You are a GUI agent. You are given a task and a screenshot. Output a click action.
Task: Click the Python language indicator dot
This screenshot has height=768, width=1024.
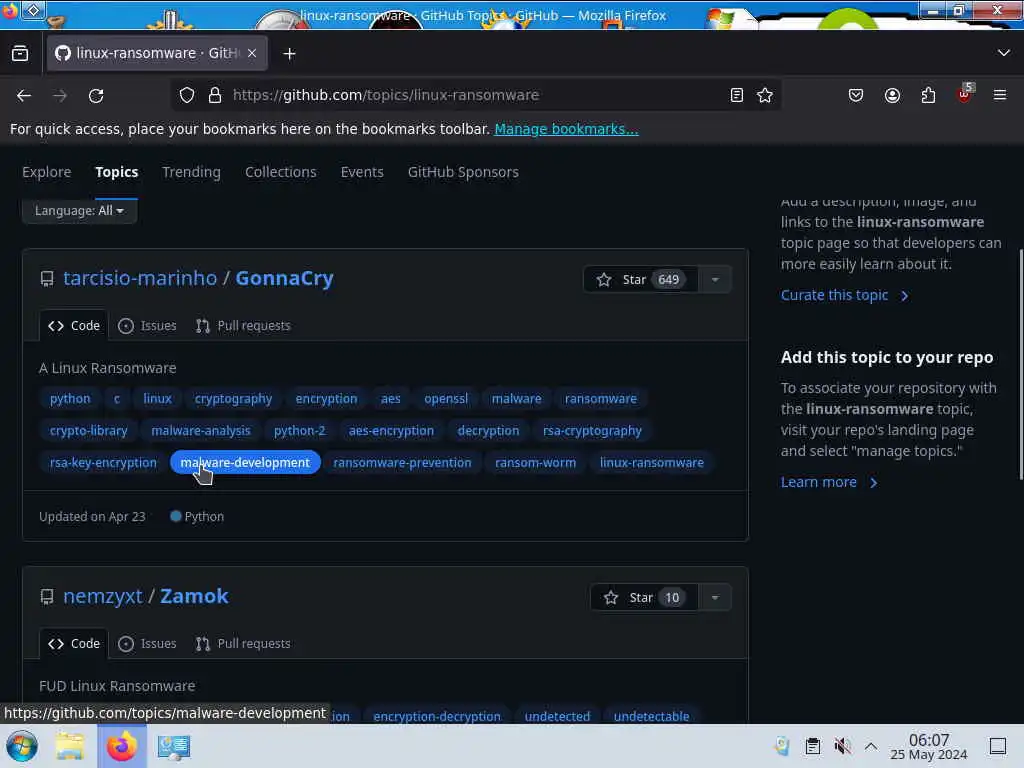click(175, 517)
